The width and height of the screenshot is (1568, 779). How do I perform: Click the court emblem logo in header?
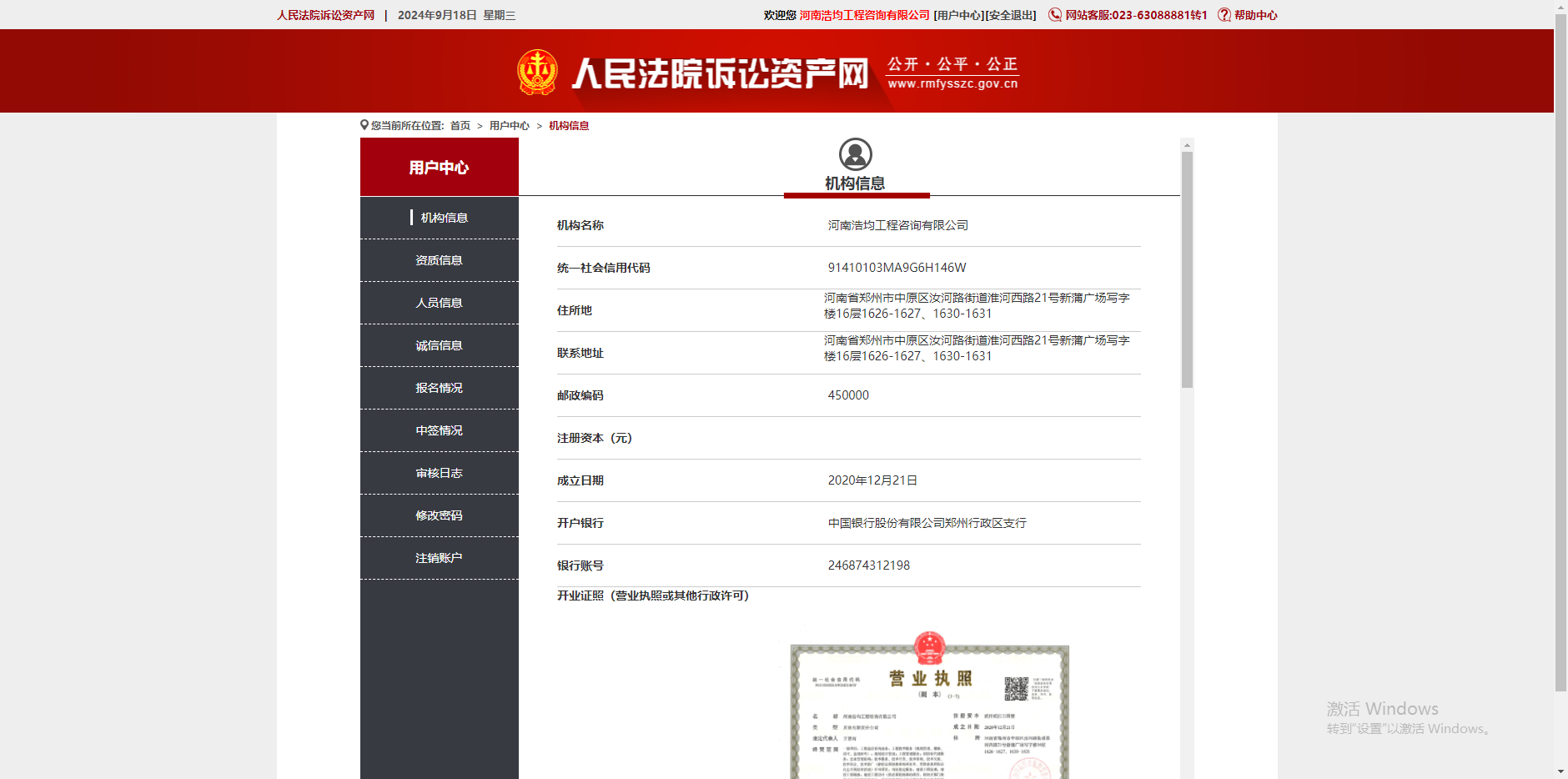537,72
